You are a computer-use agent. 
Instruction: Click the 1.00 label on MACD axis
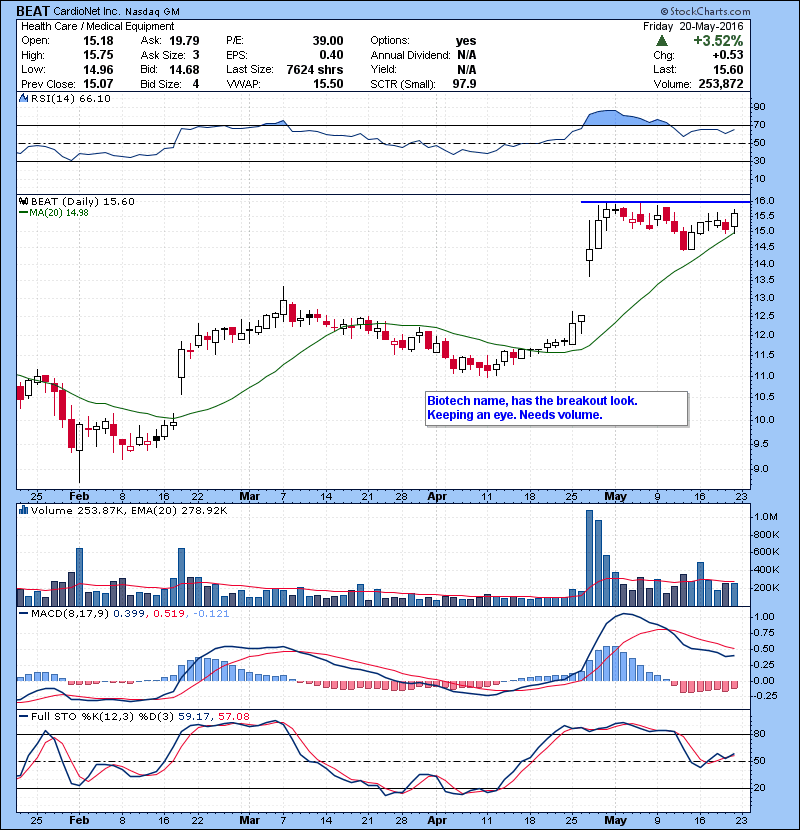coord(764,617)
